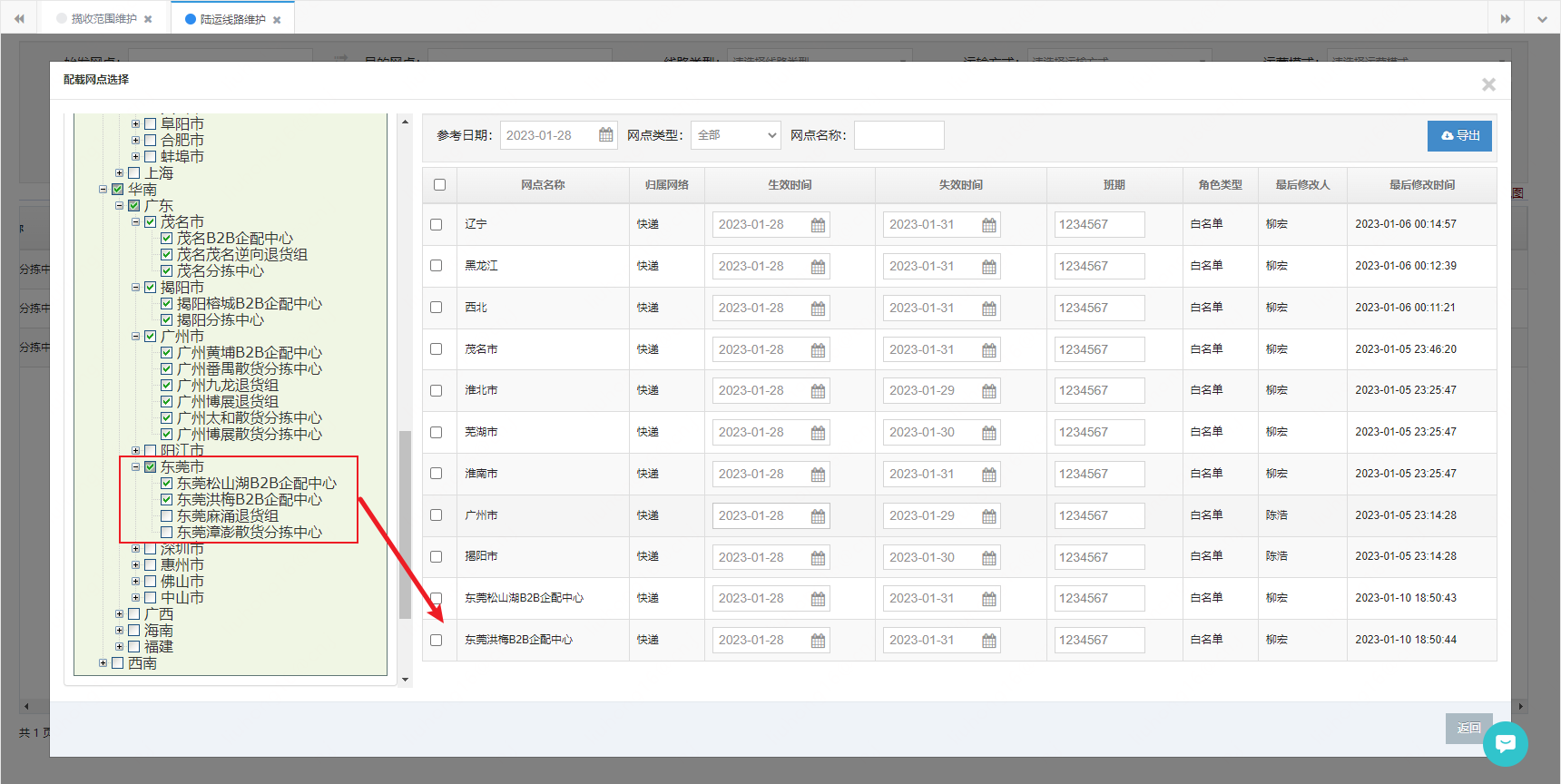This screenshot has width=1561, height=784.
Task: Open effective-date calendar icon in 淮北市 row
Action: [x=818, y=391]
